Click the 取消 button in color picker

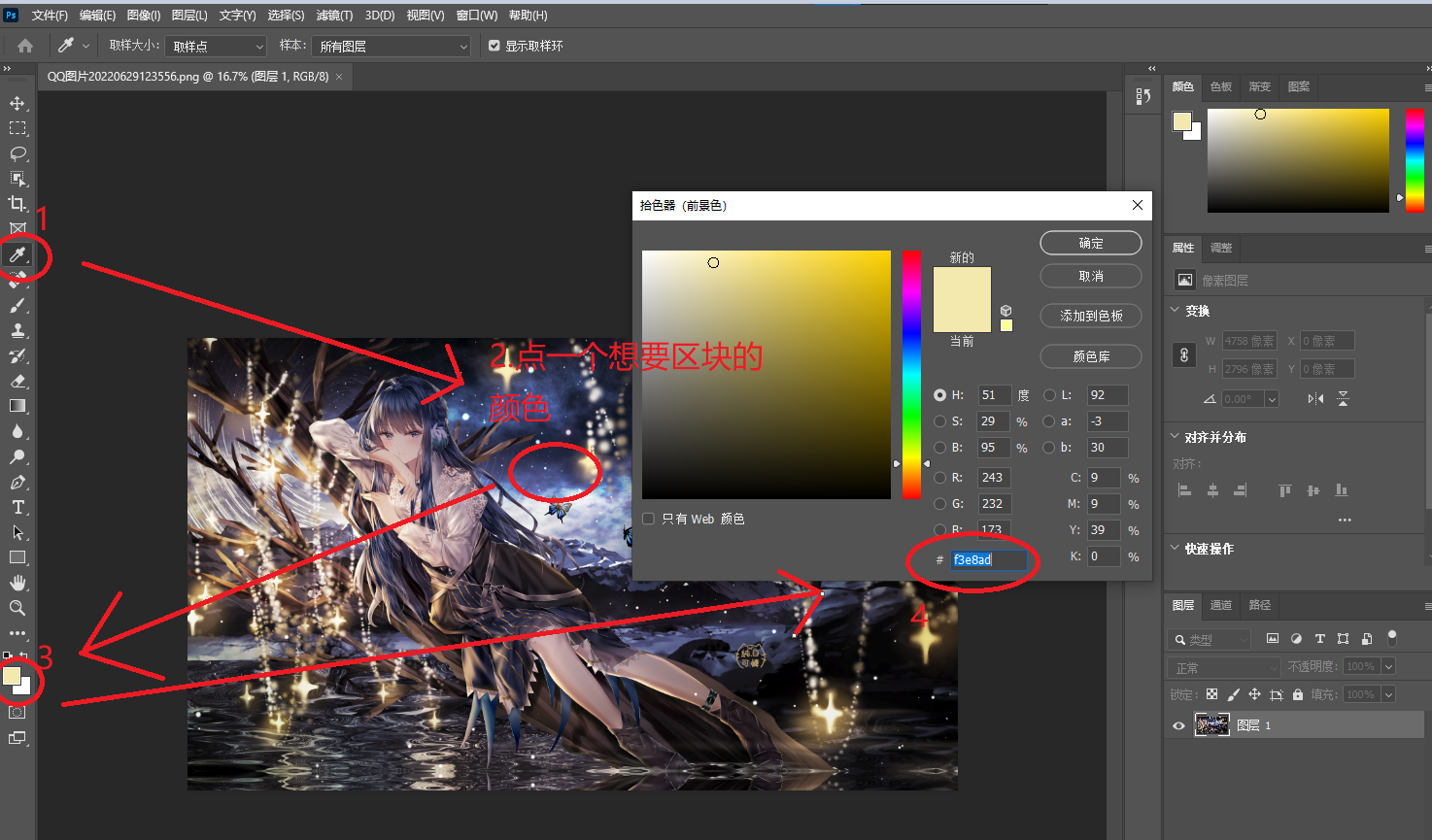[x=1091, y=276]
